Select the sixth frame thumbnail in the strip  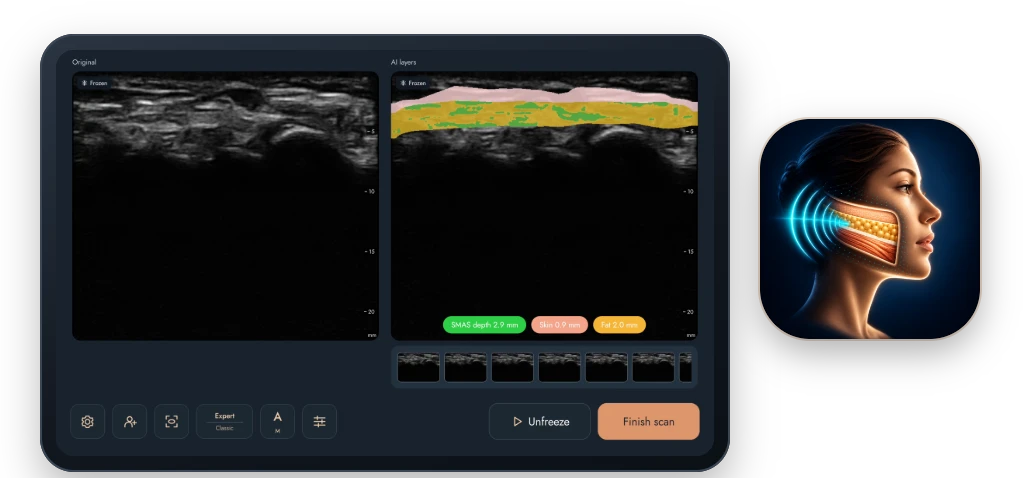654,368
